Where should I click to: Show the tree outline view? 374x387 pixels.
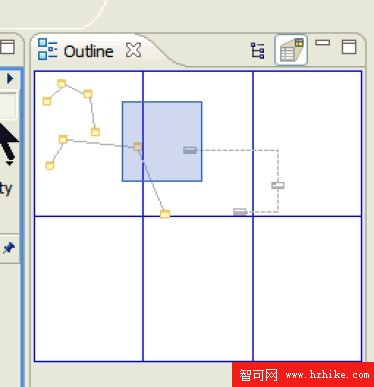258,51
